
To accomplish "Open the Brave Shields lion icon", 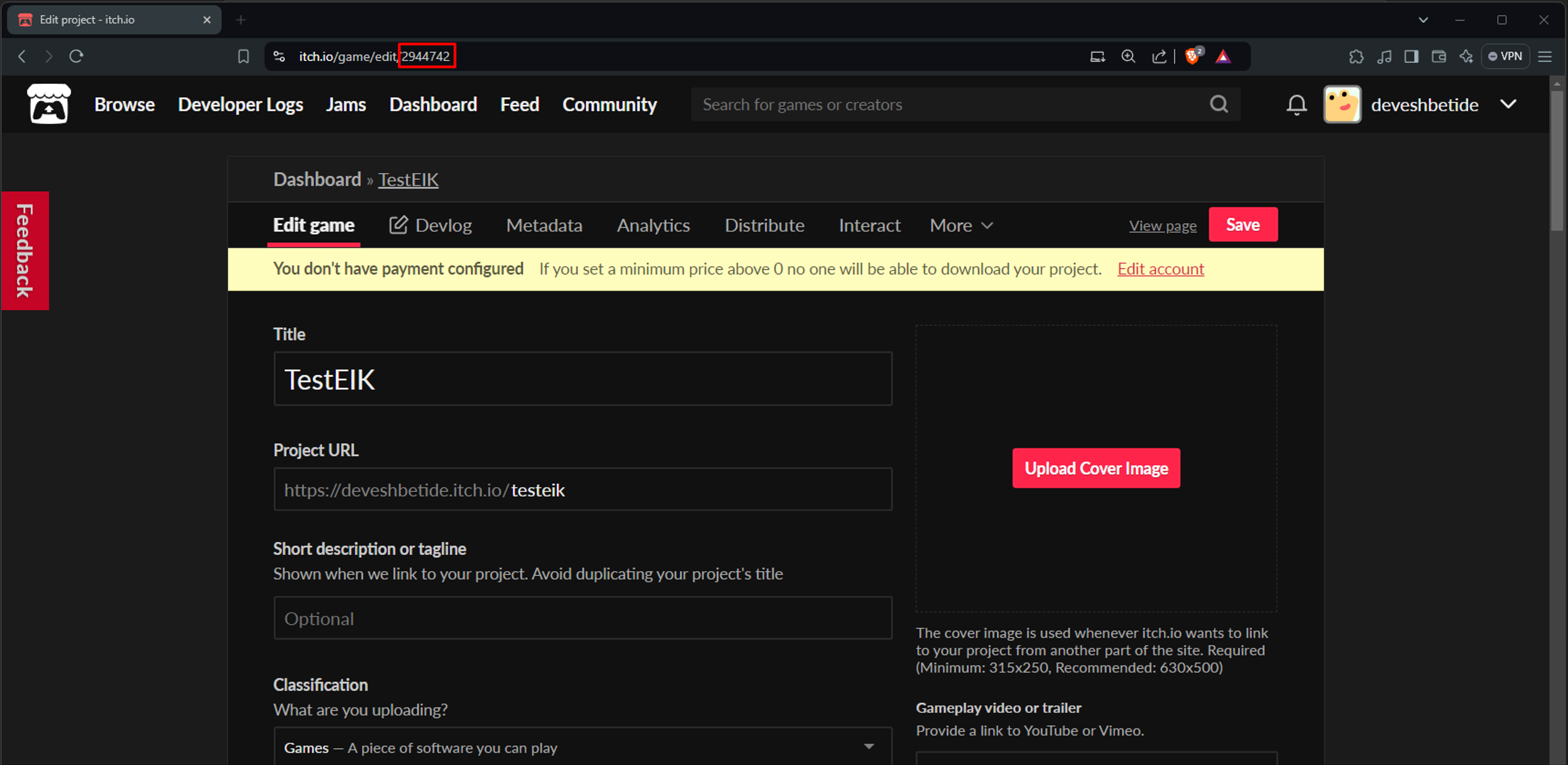I will pos(1193,56).
